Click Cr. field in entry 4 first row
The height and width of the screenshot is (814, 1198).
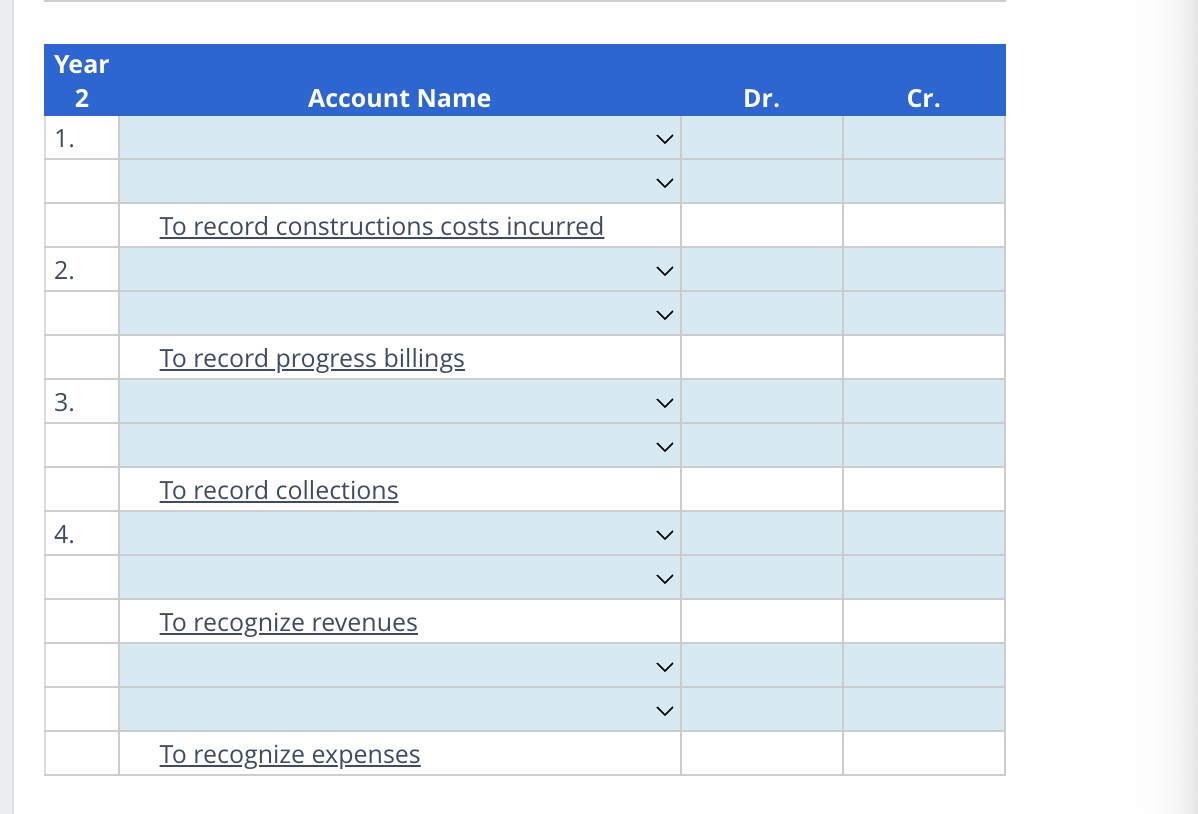point(924,534)
